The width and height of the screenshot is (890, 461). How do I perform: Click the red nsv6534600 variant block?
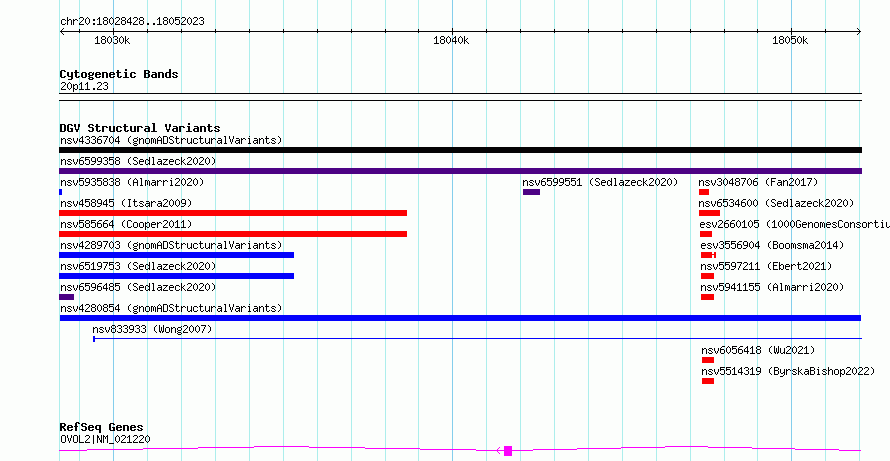(x=710, y=213)
